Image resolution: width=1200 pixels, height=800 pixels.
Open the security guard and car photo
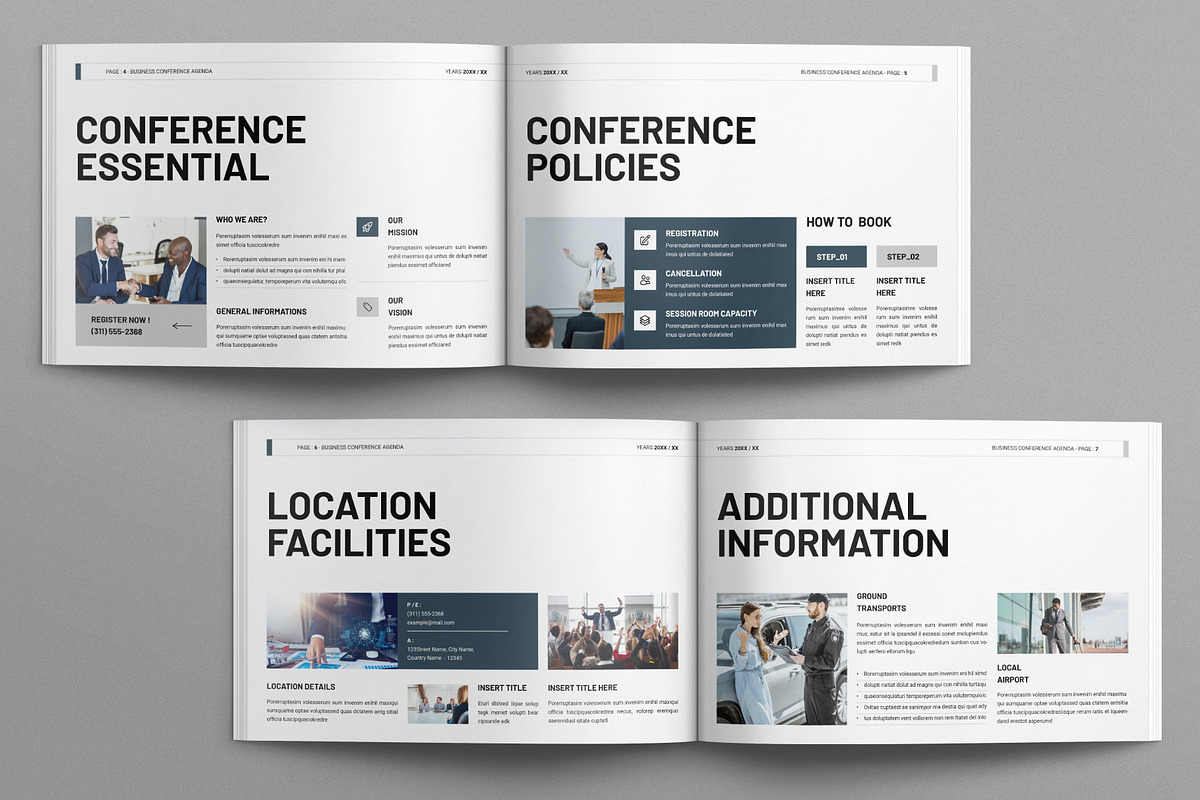pos(782,659)
